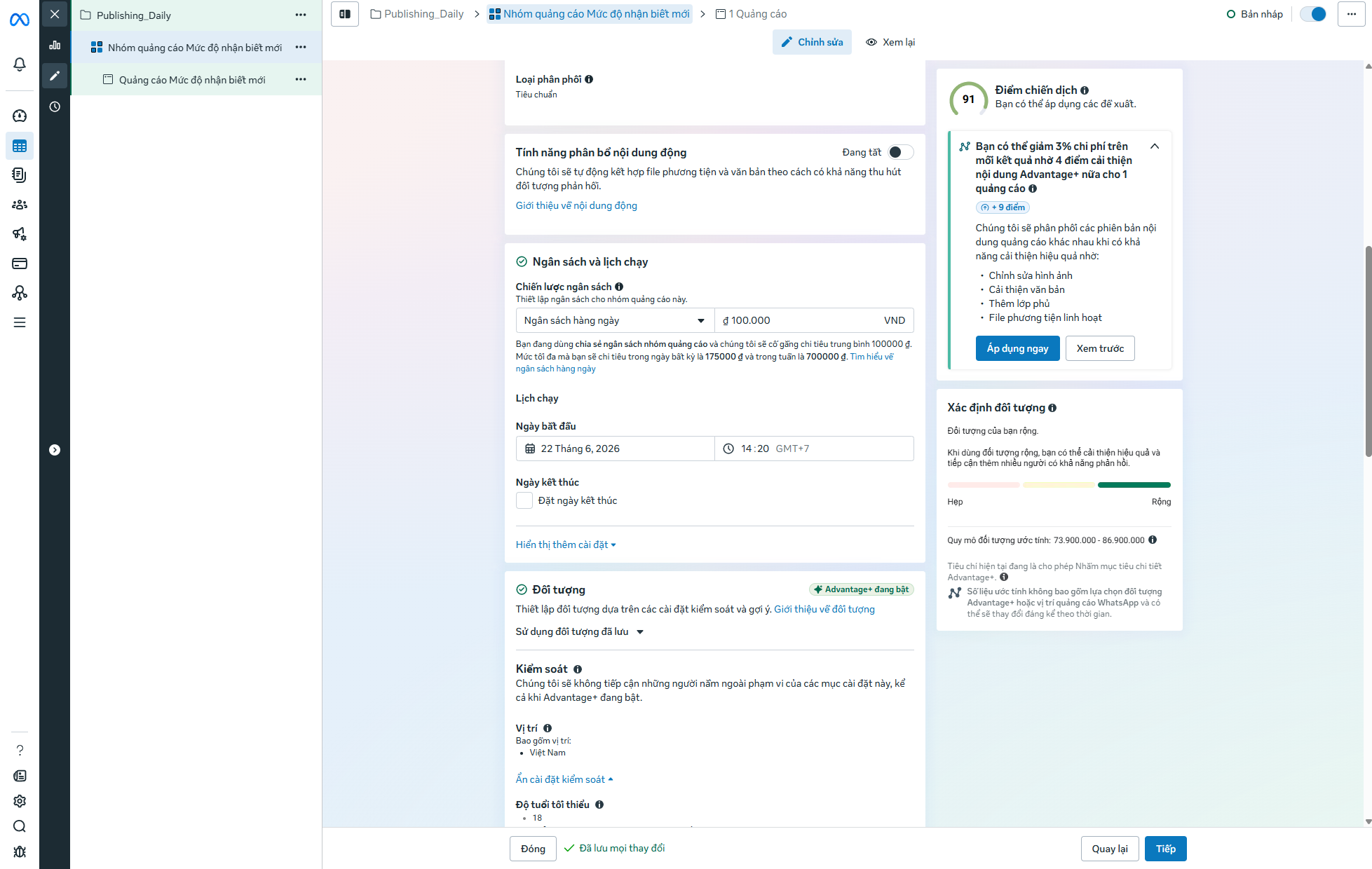Screen dimensions: 1372x869
Task: Open Ngân sách hàng ngày dropdown
Action: click(615, 320)
